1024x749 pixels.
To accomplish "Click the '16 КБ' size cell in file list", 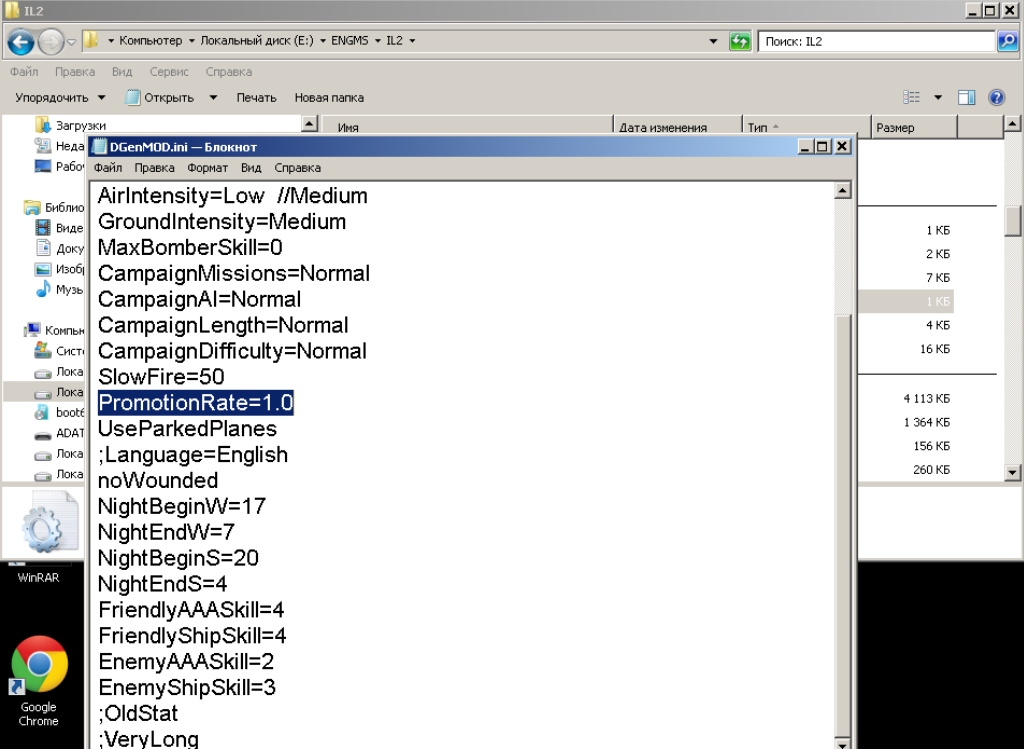I will click(x=935, y=349).
